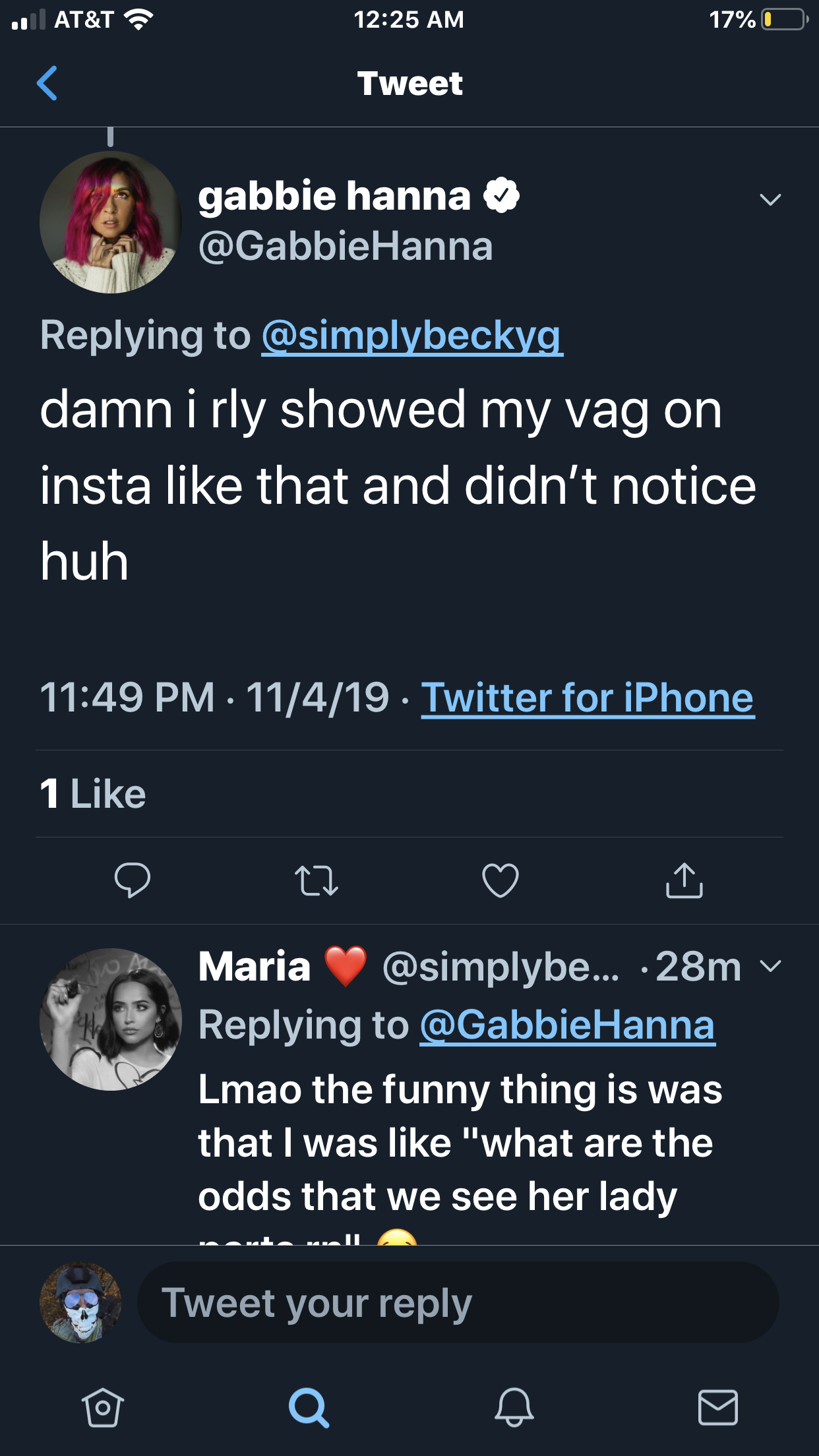819x1456 pixels.
Task: Open the @simplybeckyg profile link
Action: tap(412, 336)
